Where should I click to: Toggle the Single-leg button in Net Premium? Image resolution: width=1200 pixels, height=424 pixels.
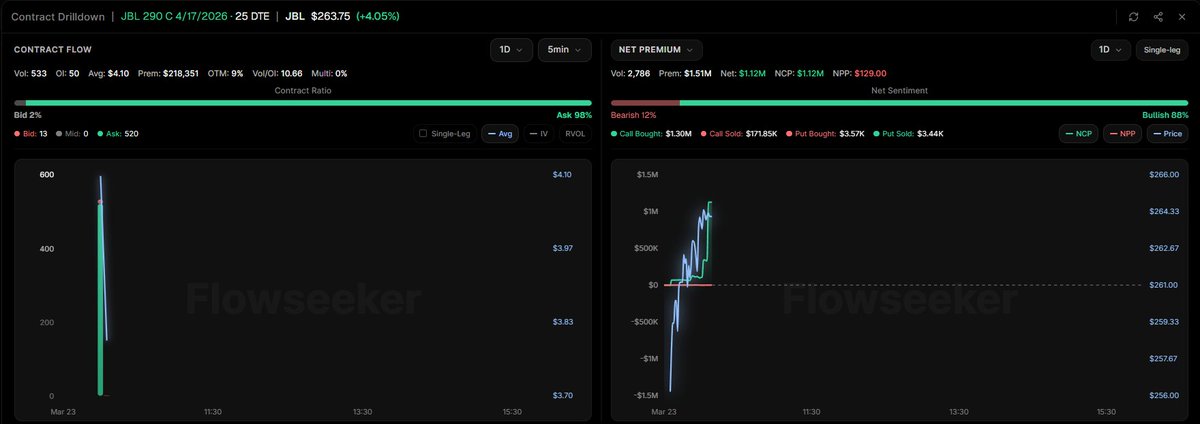point(1162,49)
